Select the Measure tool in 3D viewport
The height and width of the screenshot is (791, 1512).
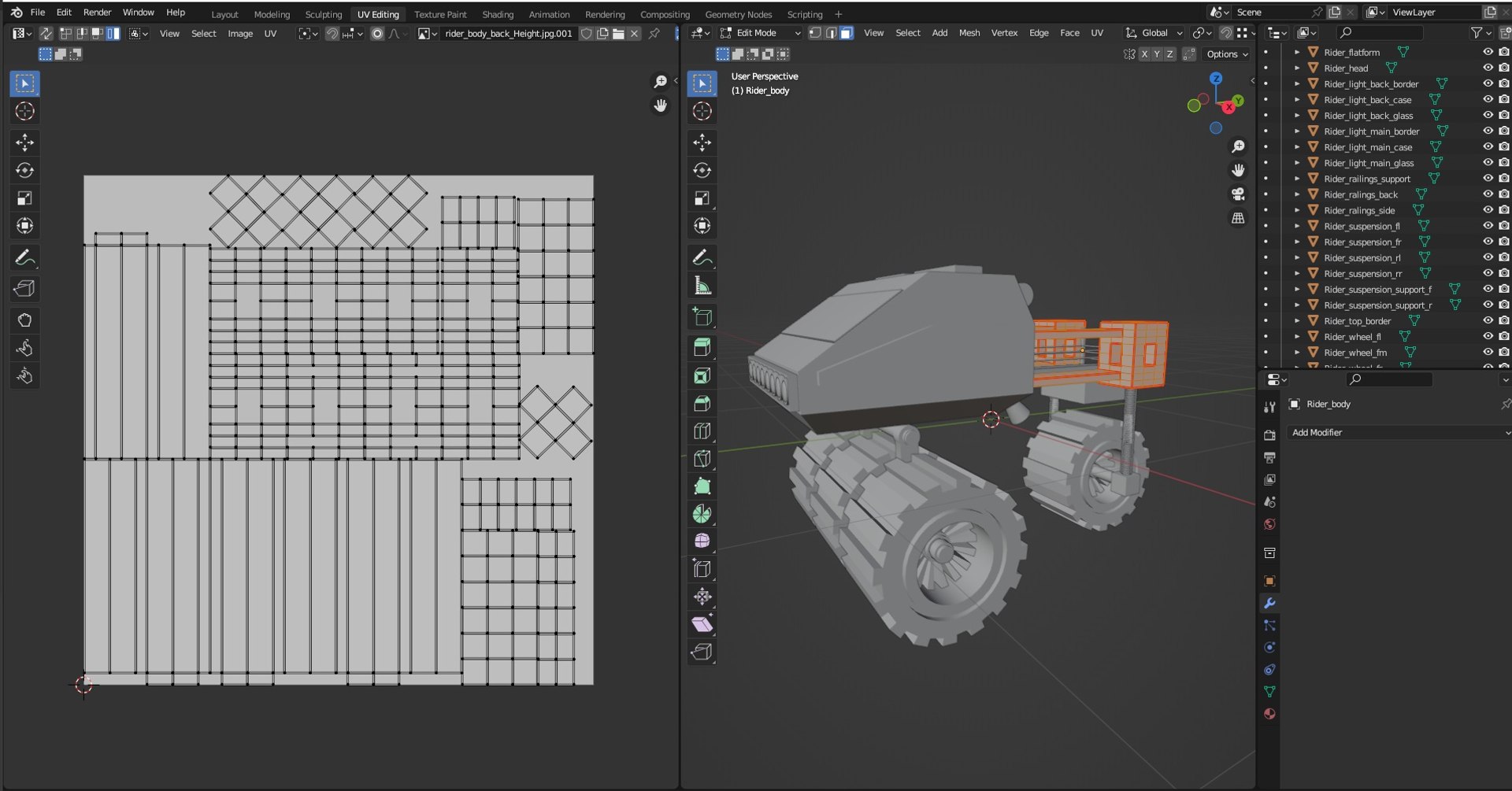(702, 286)
